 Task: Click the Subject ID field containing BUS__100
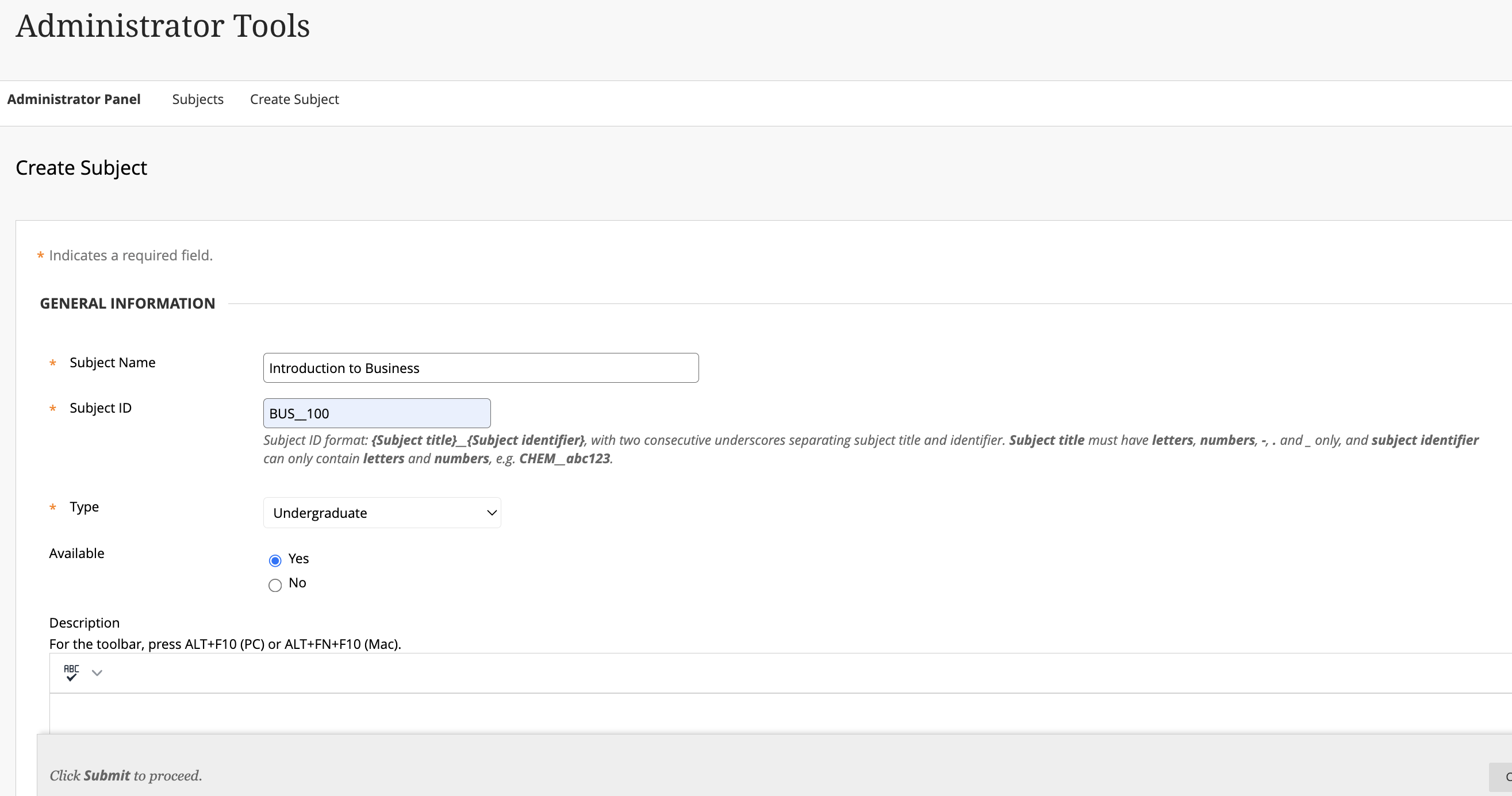coord(376,413)
